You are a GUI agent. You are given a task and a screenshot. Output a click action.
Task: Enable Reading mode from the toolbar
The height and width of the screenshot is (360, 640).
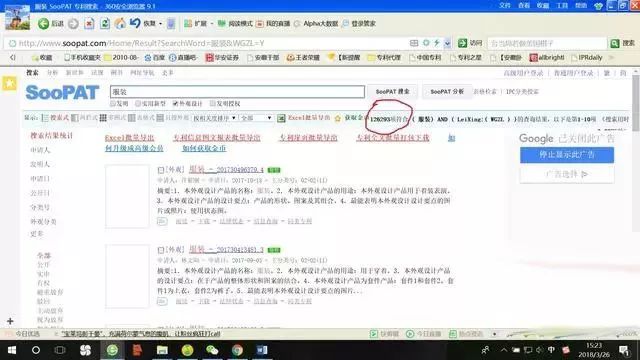tap(235, 24)
